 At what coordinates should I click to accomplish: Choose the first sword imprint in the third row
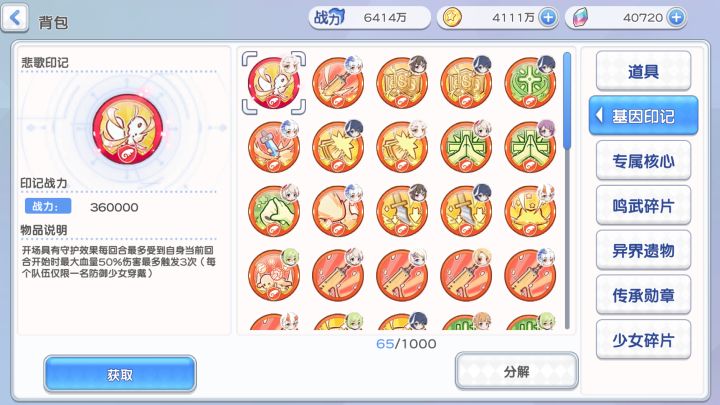[x=402, y=211]
